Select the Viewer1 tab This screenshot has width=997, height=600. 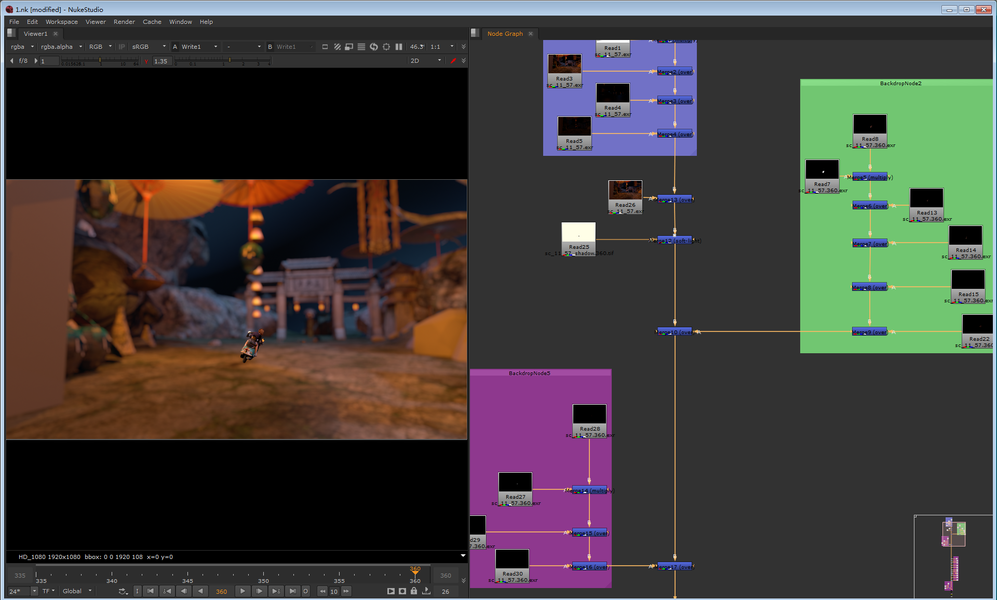tap(36, 34)
